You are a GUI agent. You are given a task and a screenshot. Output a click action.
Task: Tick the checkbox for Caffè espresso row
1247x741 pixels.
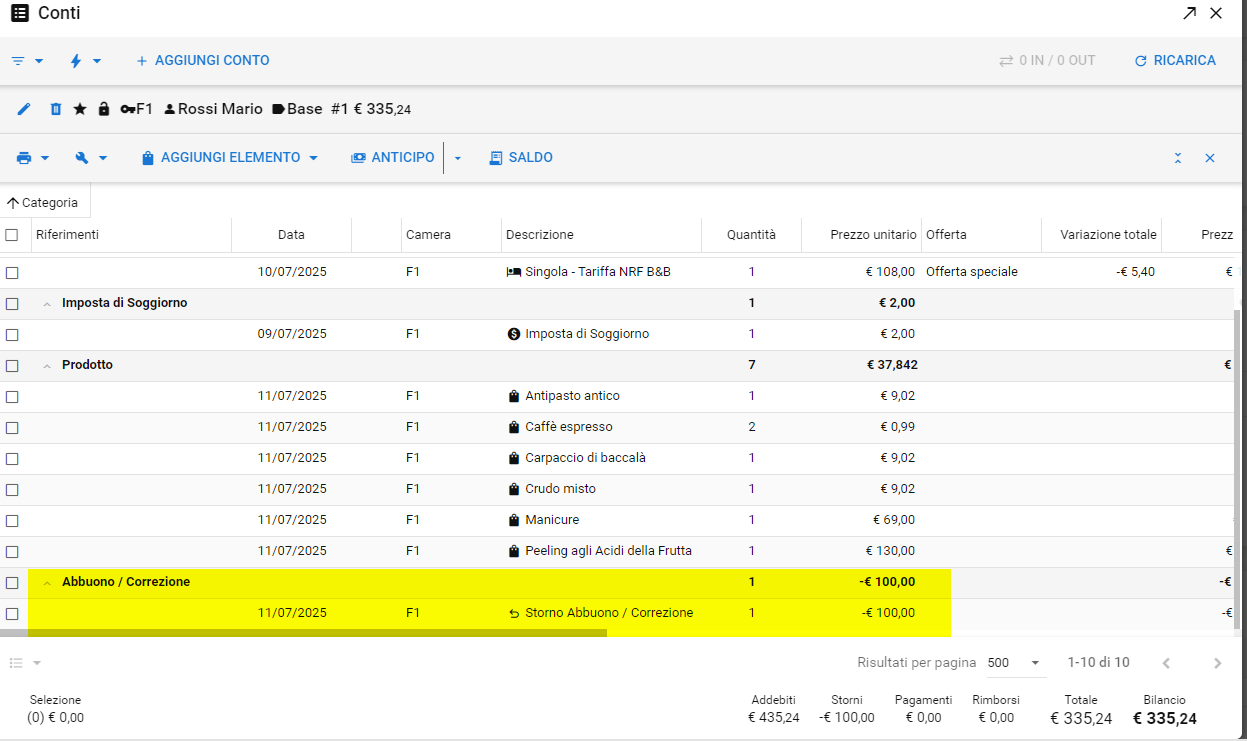[x=12, y=427]
